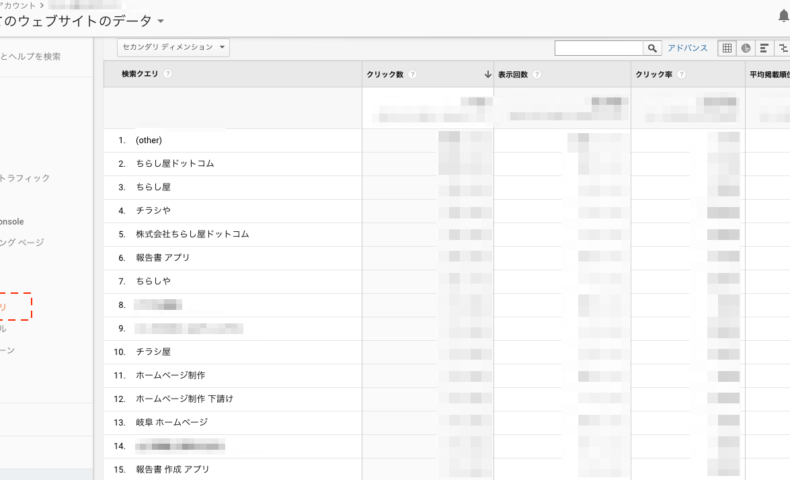The image size is (790, 480).
Task: Click the 検索クエリ column header
Action: (x=140, y=74)
